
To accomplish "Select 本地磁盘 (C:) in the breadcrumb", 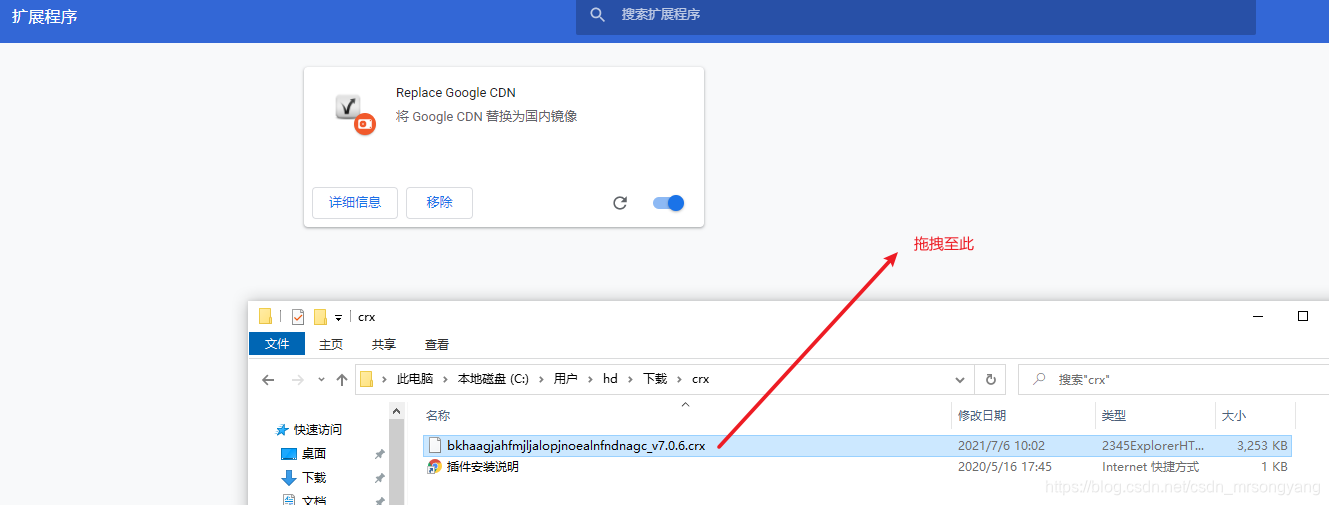I will pos(493,379).
